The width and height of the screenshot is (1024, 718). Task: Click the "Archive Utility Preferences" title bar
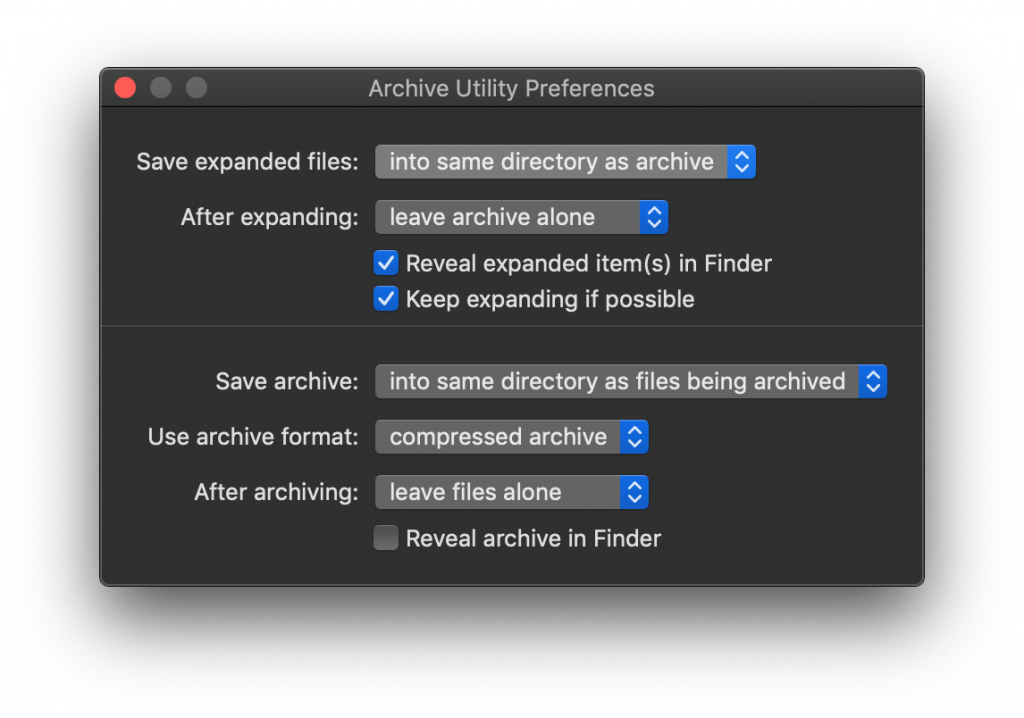pos(511,88)
